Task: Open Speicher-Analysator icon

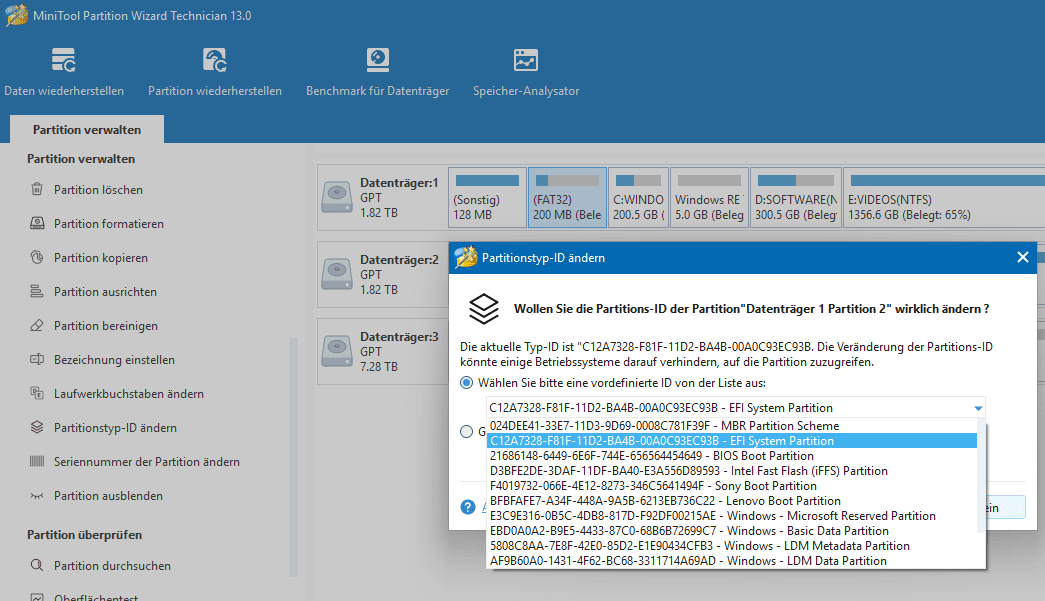Action: click(526, 61)
